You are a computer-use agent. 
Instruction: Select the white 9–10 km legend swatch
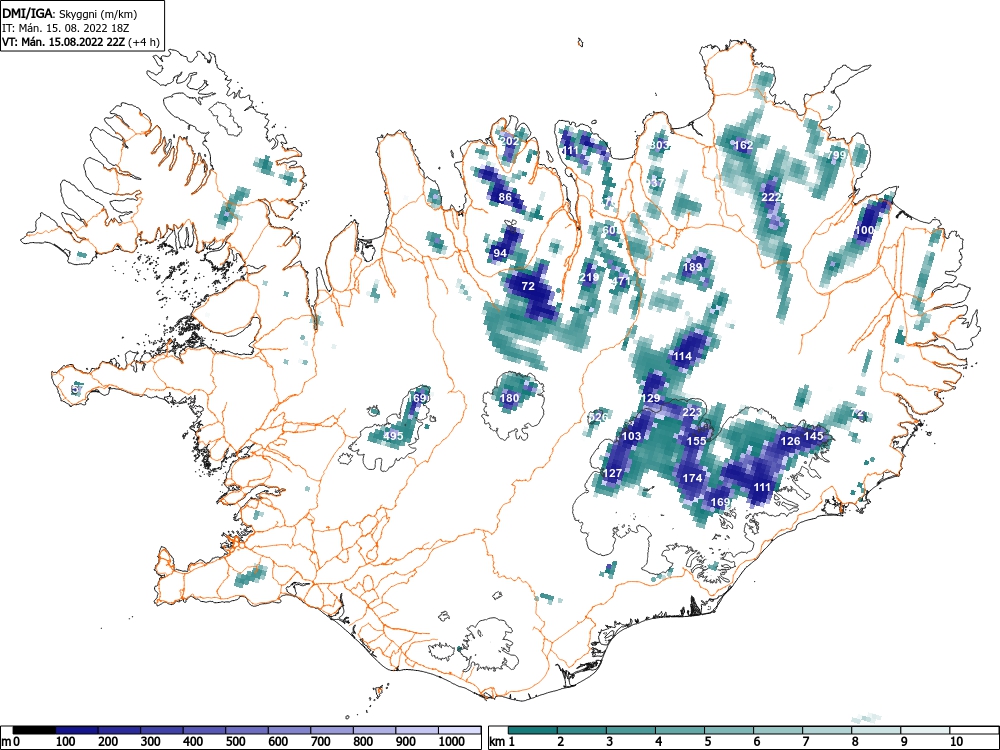(x=925, y=730)
